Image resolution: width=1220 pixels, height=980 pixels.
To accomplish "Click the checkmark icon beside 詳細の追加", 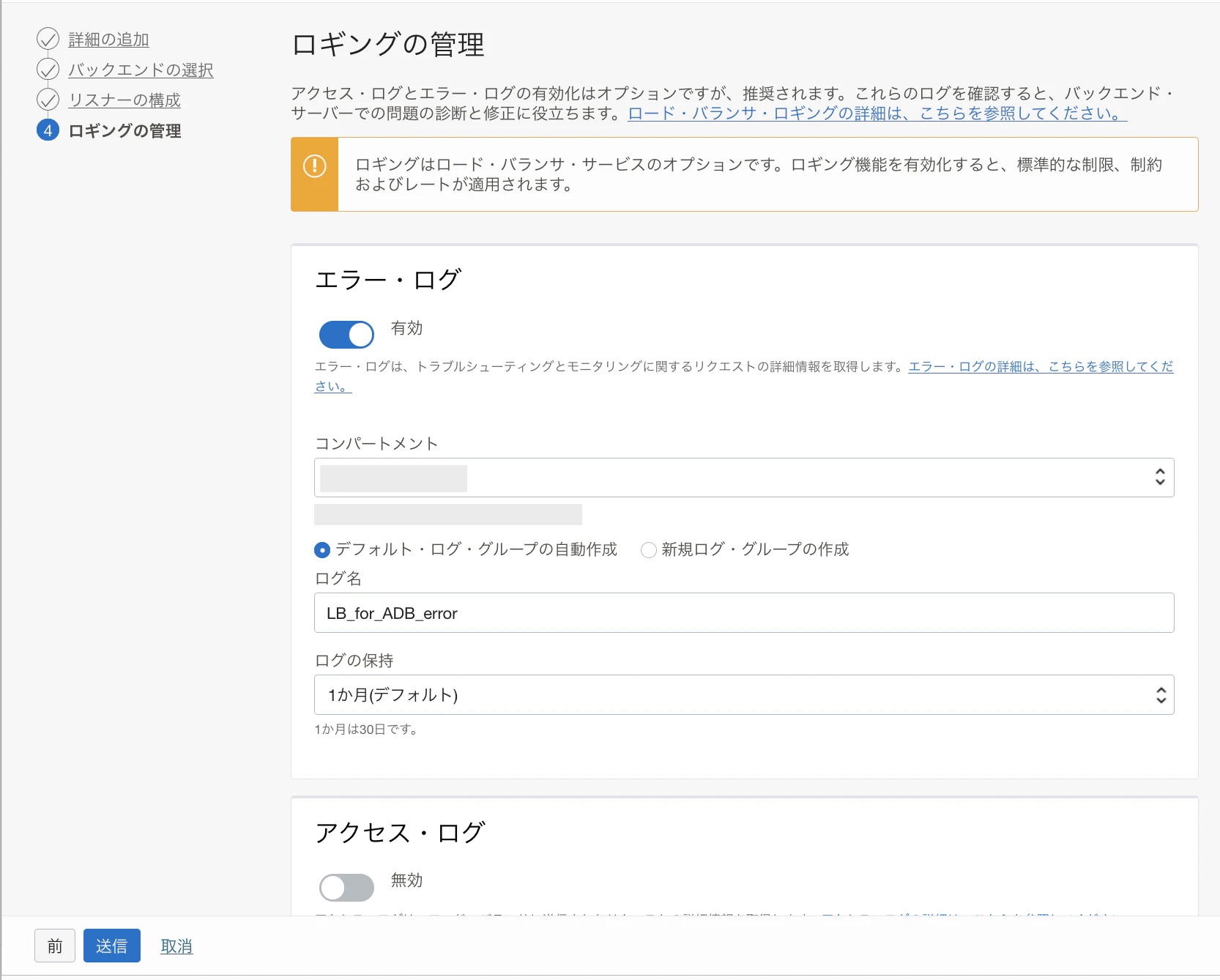I will 48,39.
